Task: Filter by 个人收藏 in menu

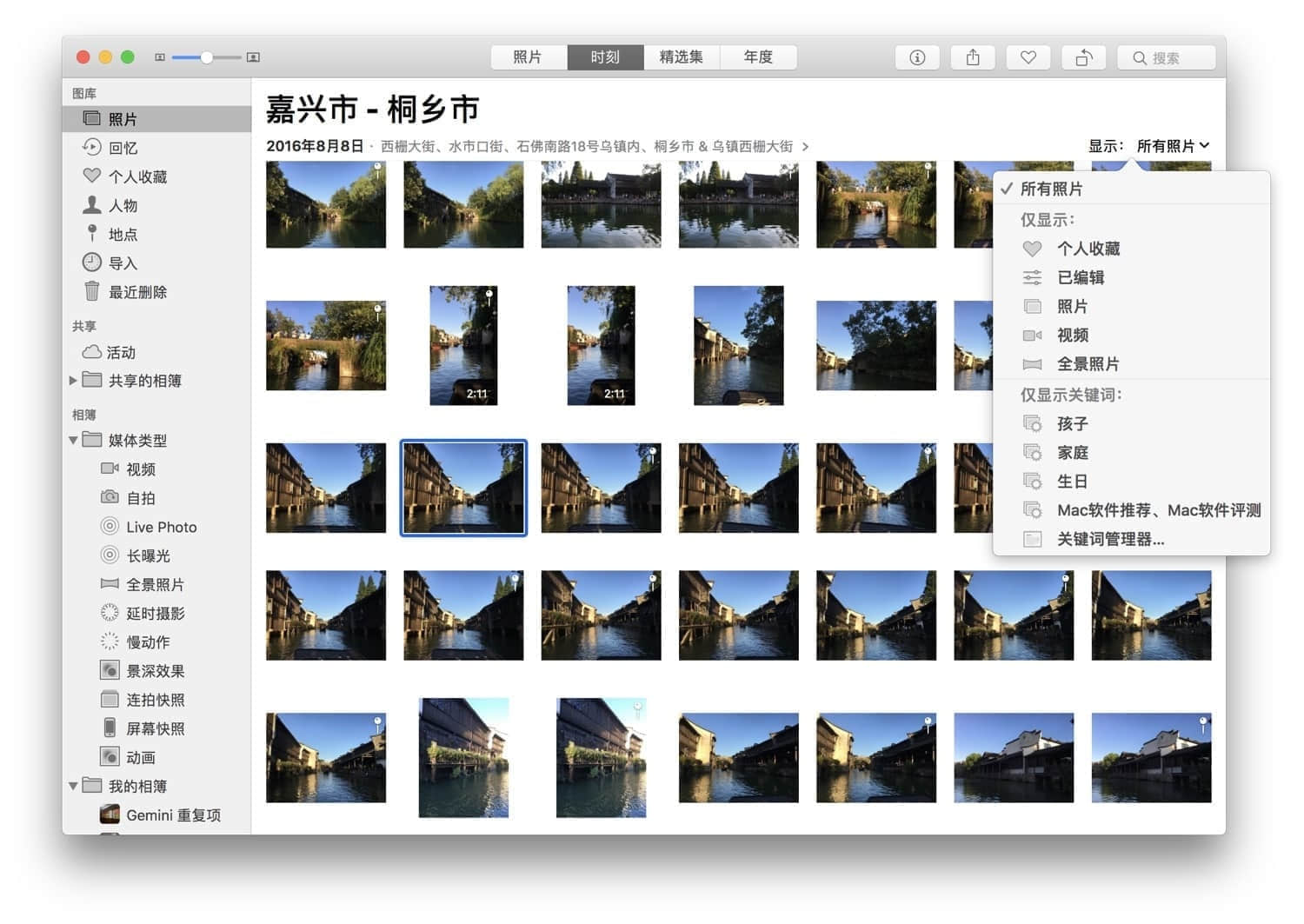Action: (1131, 249)
